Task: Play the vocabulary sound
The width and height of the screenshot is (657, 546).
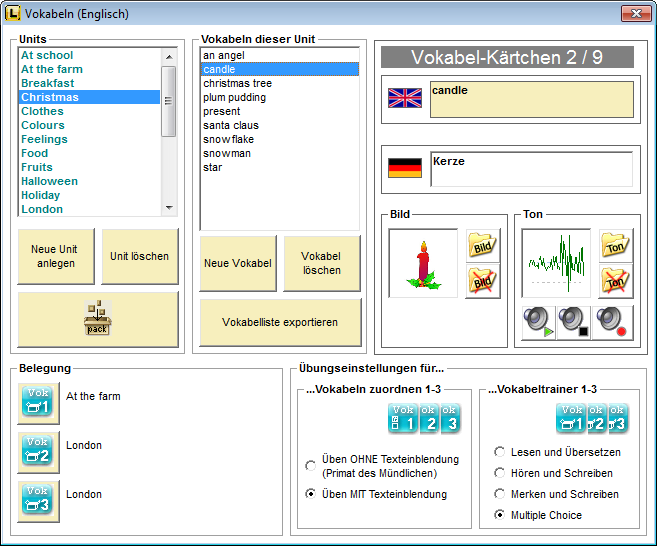Action: [537, 322]
